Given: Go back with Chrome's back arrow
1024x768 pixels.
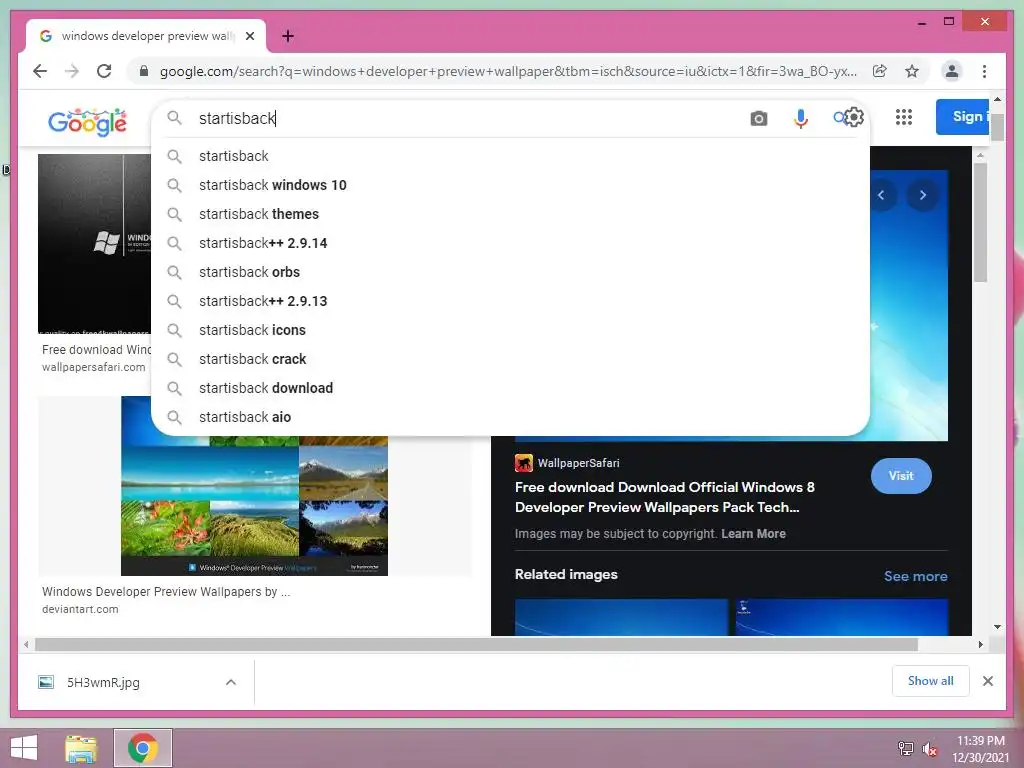Looking at the screenshot, I should [40, 71].
